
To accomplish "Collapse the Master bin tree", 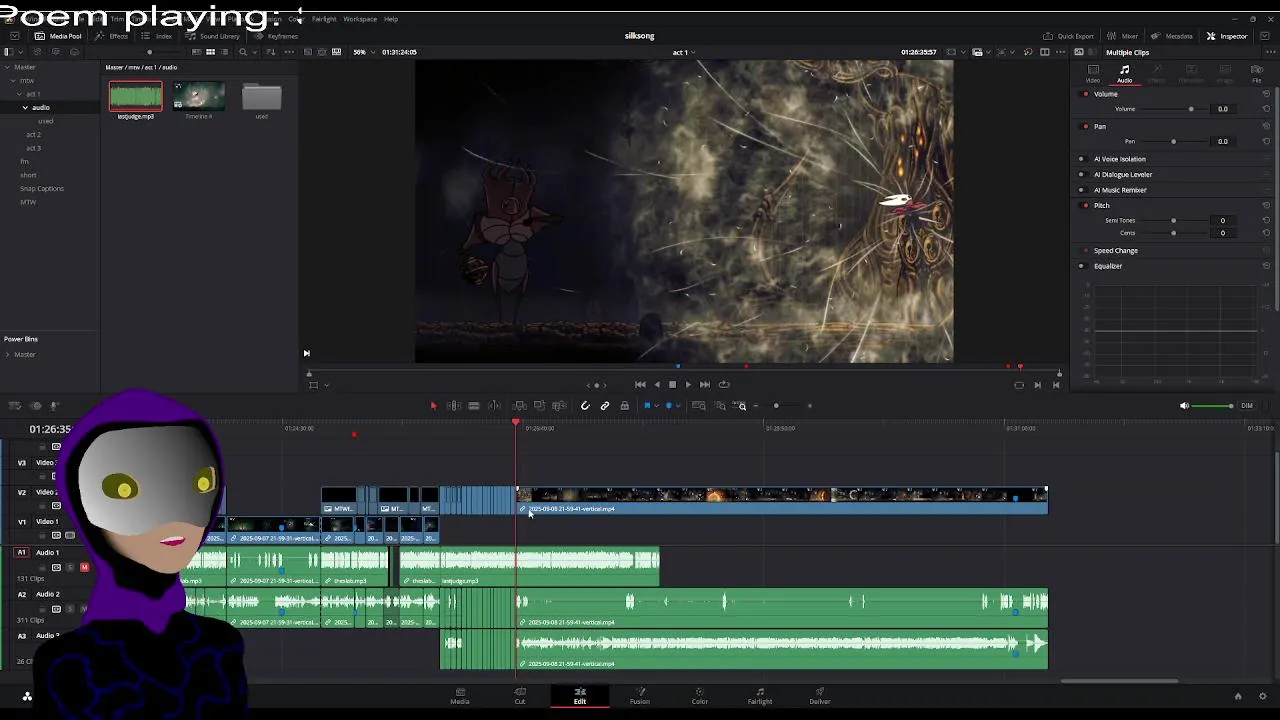I will pos(7,67).
